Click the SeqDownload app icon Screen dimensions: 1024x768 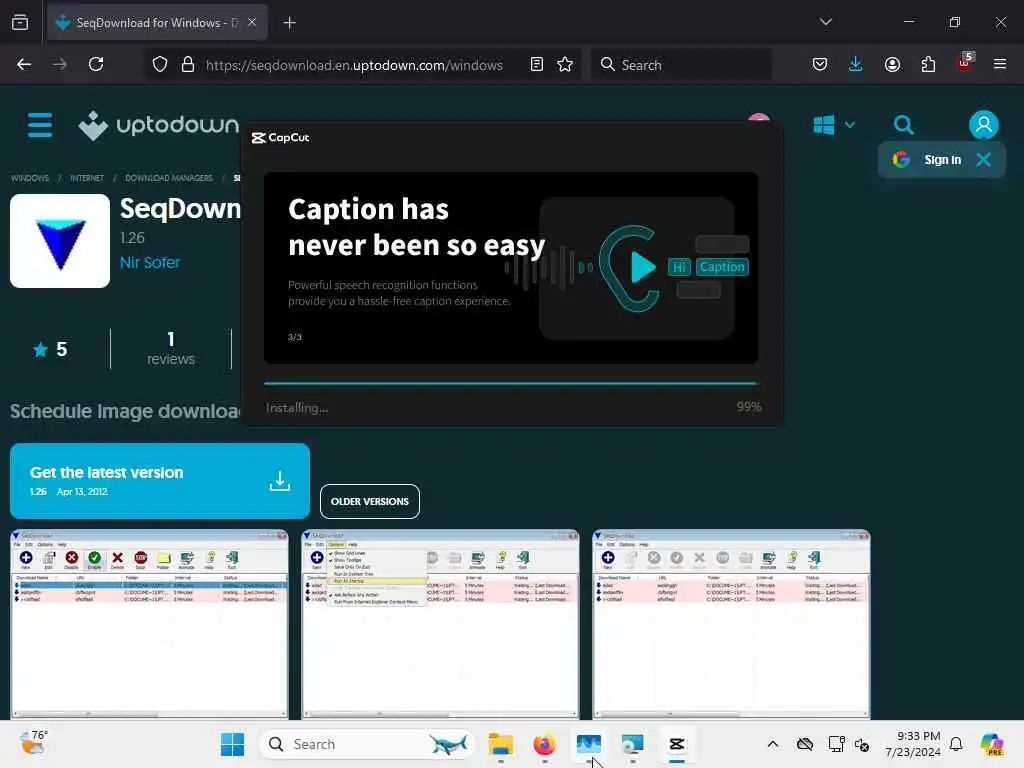(x=60, y=241)
